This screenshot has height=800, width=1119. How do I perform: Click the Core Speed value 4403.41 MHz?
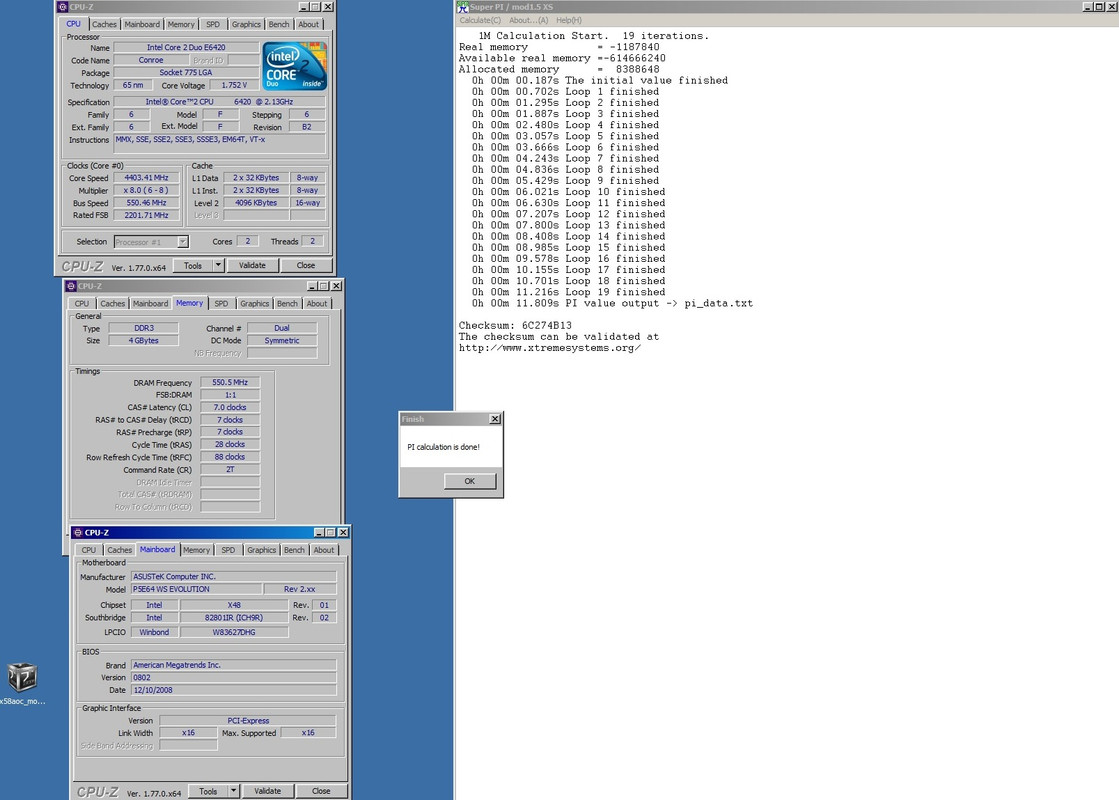[x=146, y=178]
